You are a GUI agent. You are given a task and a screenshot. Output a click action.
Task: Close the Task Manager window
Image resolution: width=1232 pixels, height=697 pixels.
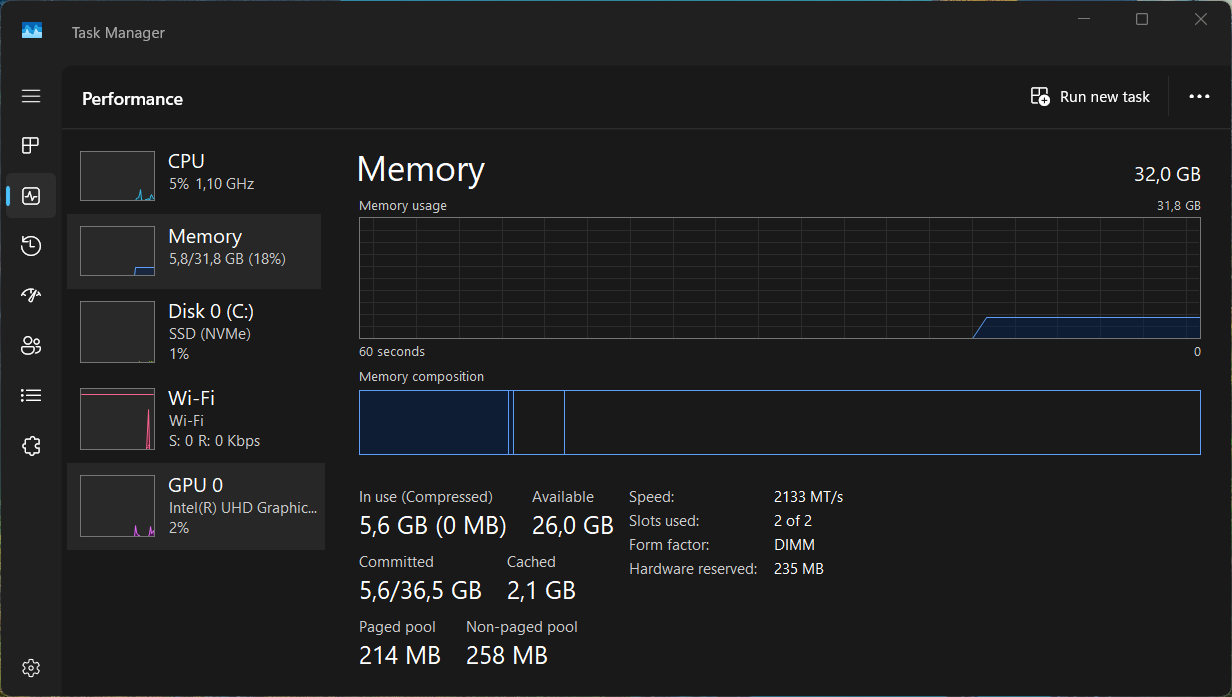click(1201, 19)
